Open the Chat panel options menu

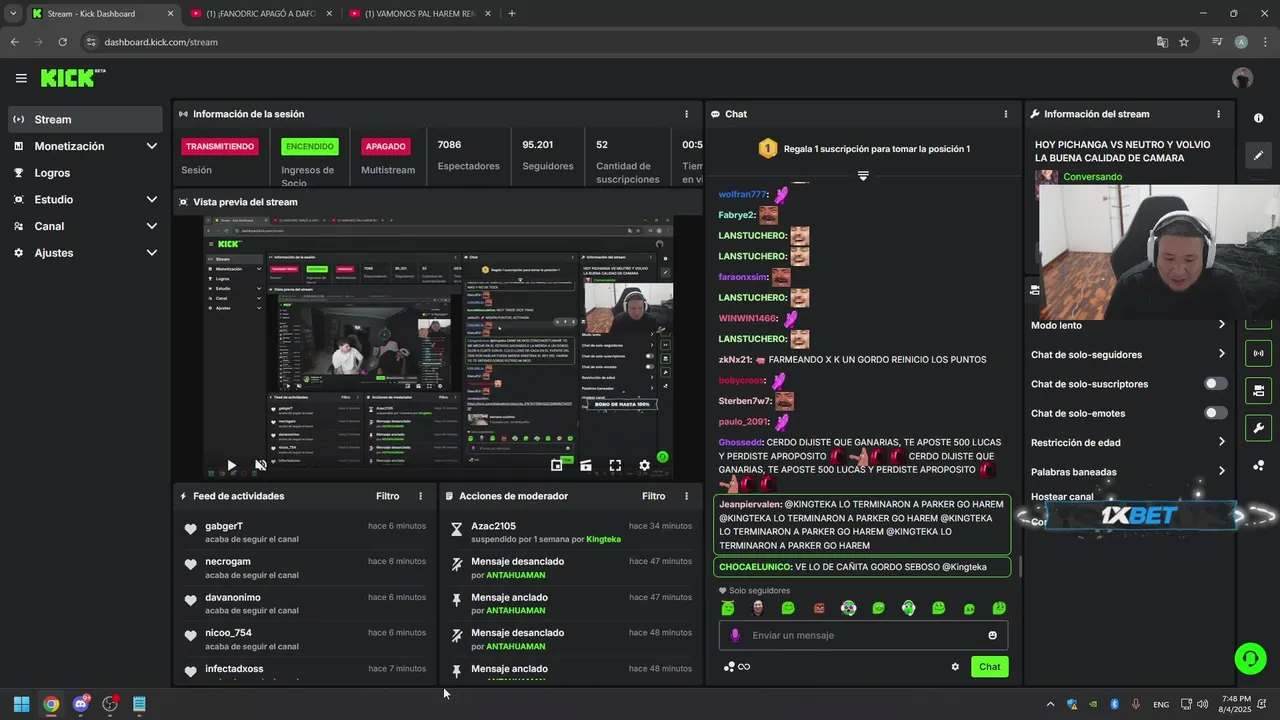pos(1005,114)
